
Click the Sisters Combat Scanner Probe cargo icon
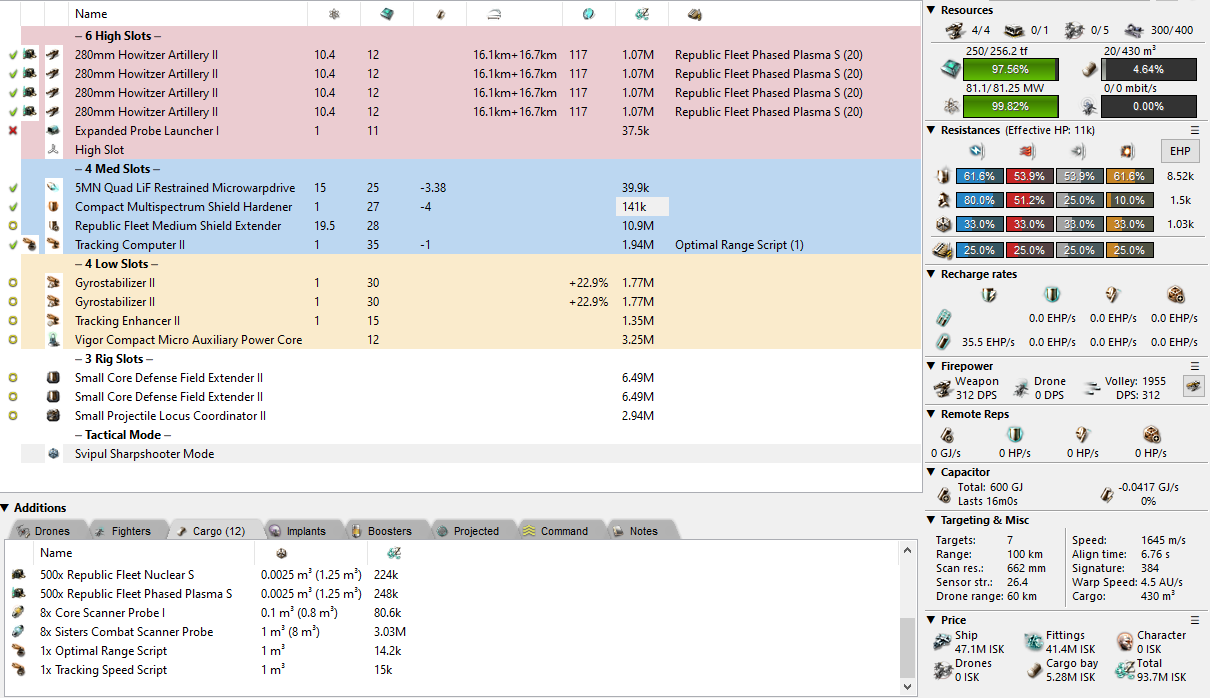(18, 632)
